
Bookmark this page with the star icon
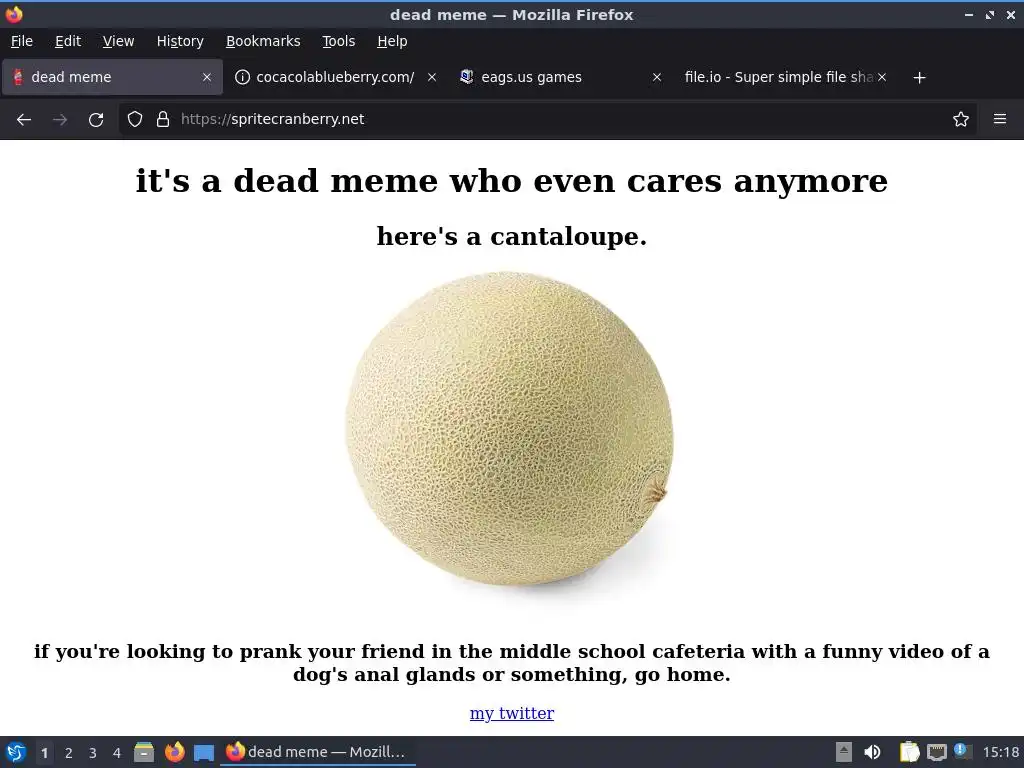[961, 119]
